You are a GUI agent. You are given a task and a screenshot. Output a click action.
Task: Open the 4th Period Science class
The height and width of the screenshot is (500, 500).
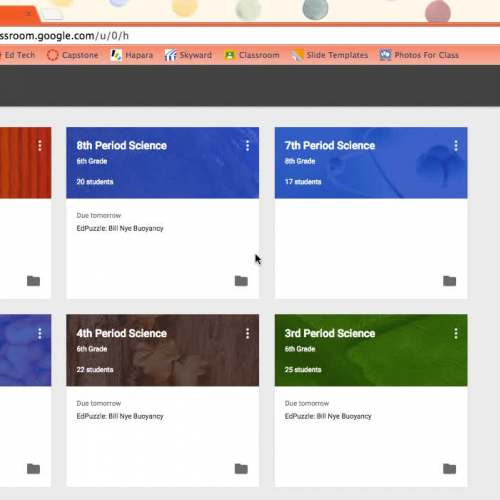(122, 333)
